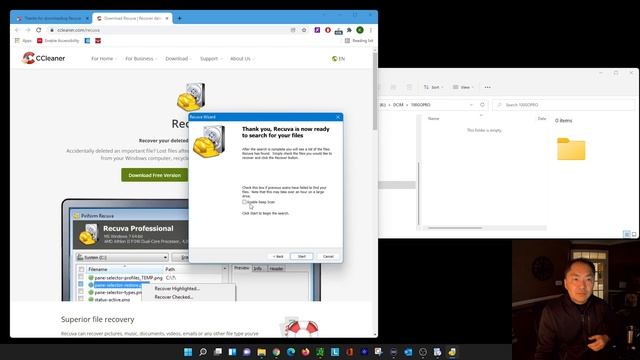Click Chrome's forward arrow

pos(28,30)
